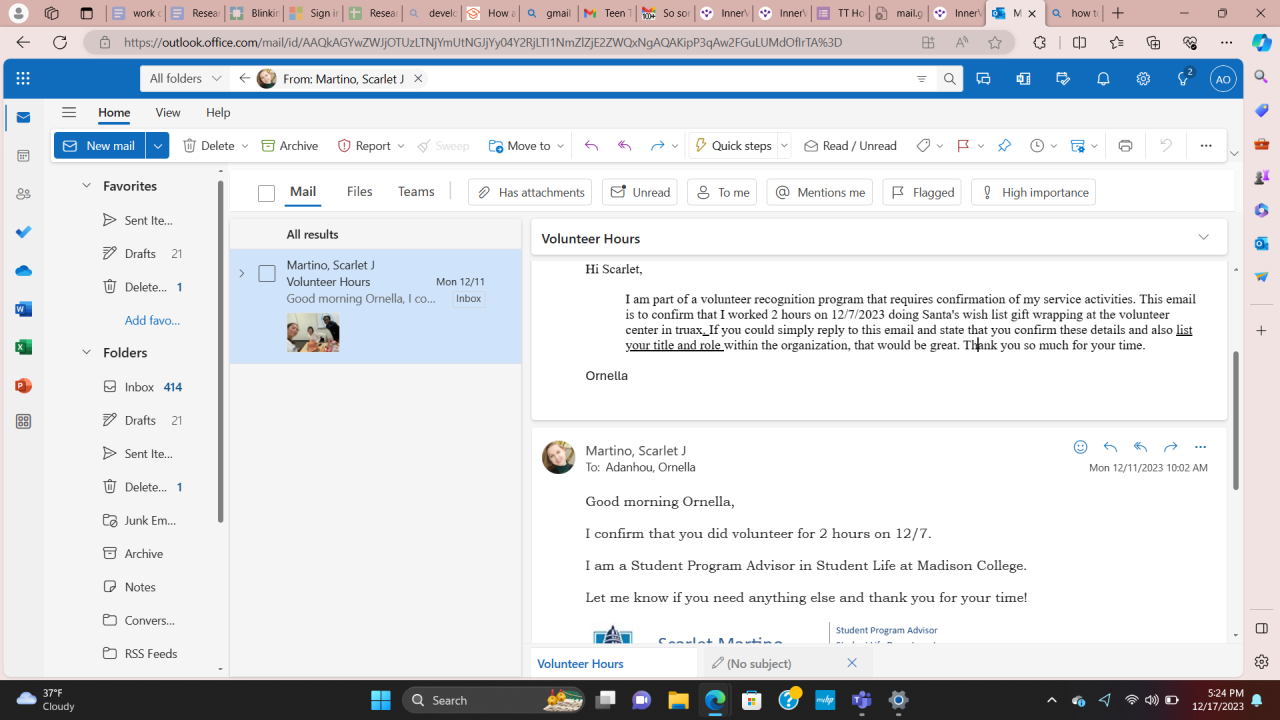This screenshot has width=1280, height=720.
Task: Open Inbox folder with 414 unread
Action: (143, 387)
